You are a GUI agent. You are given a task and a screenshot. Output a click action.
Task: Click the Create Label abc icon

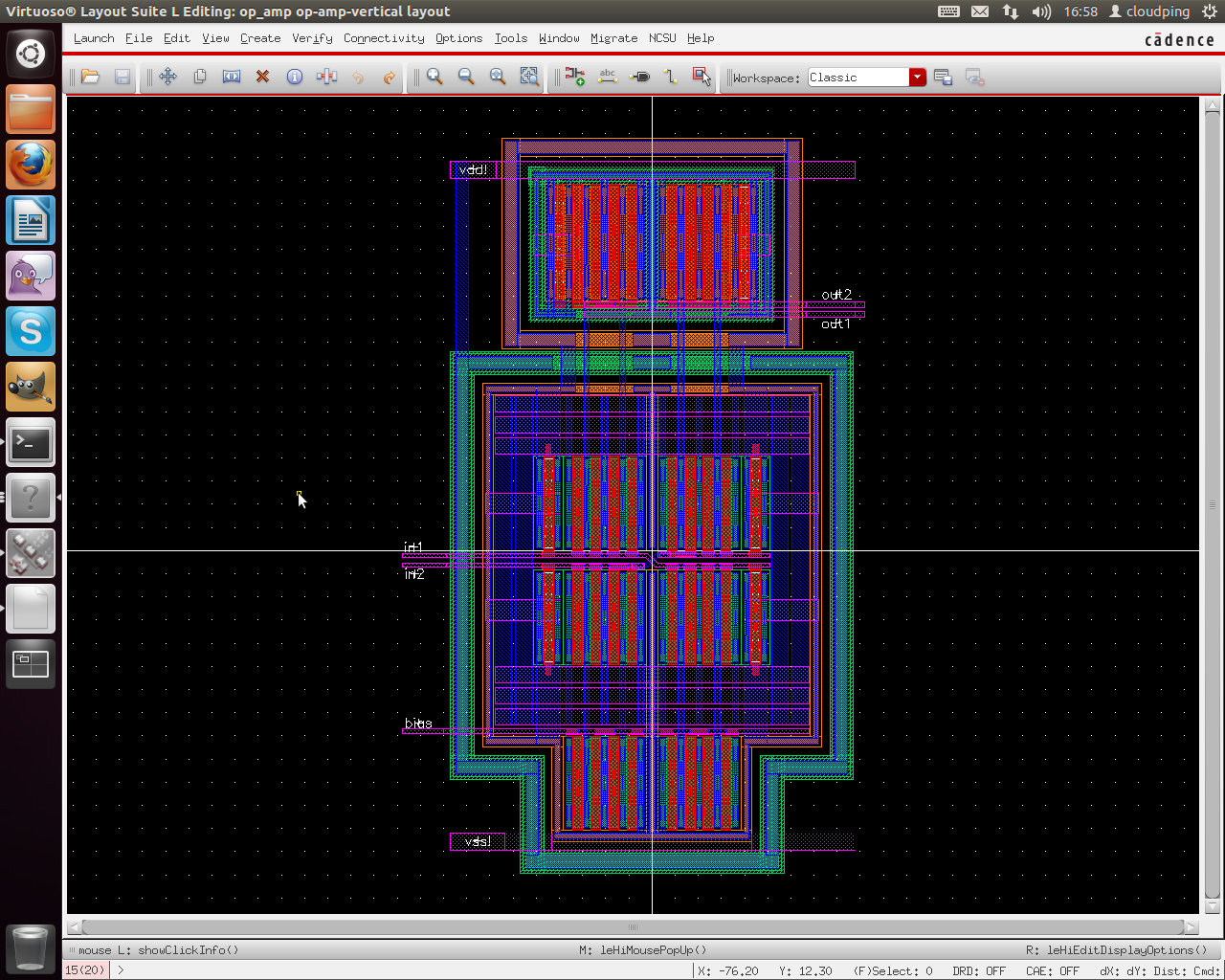608,77
